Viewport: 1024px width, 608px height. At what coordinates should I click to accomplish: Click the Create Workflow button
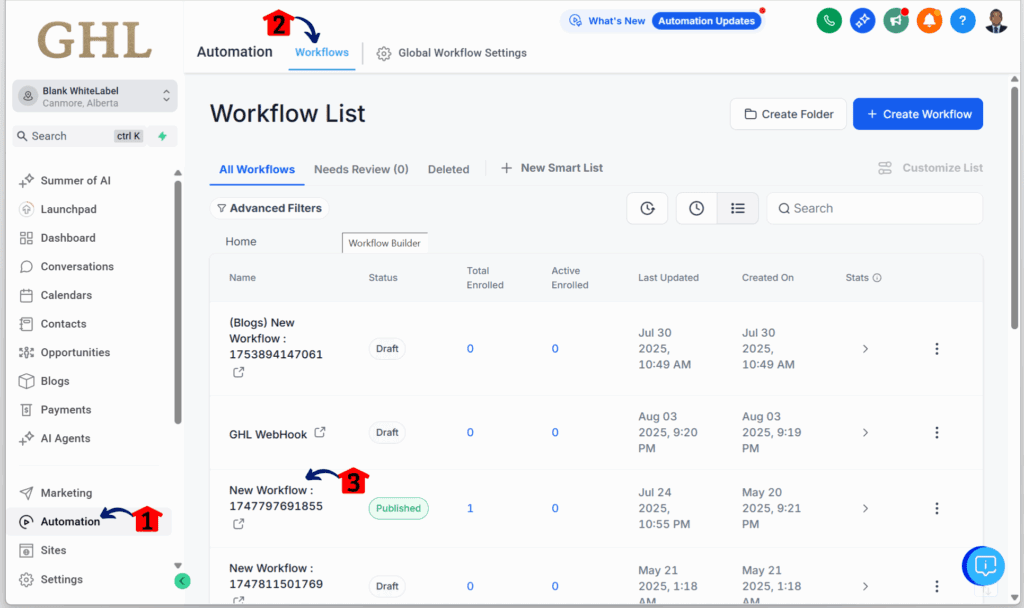918,114
